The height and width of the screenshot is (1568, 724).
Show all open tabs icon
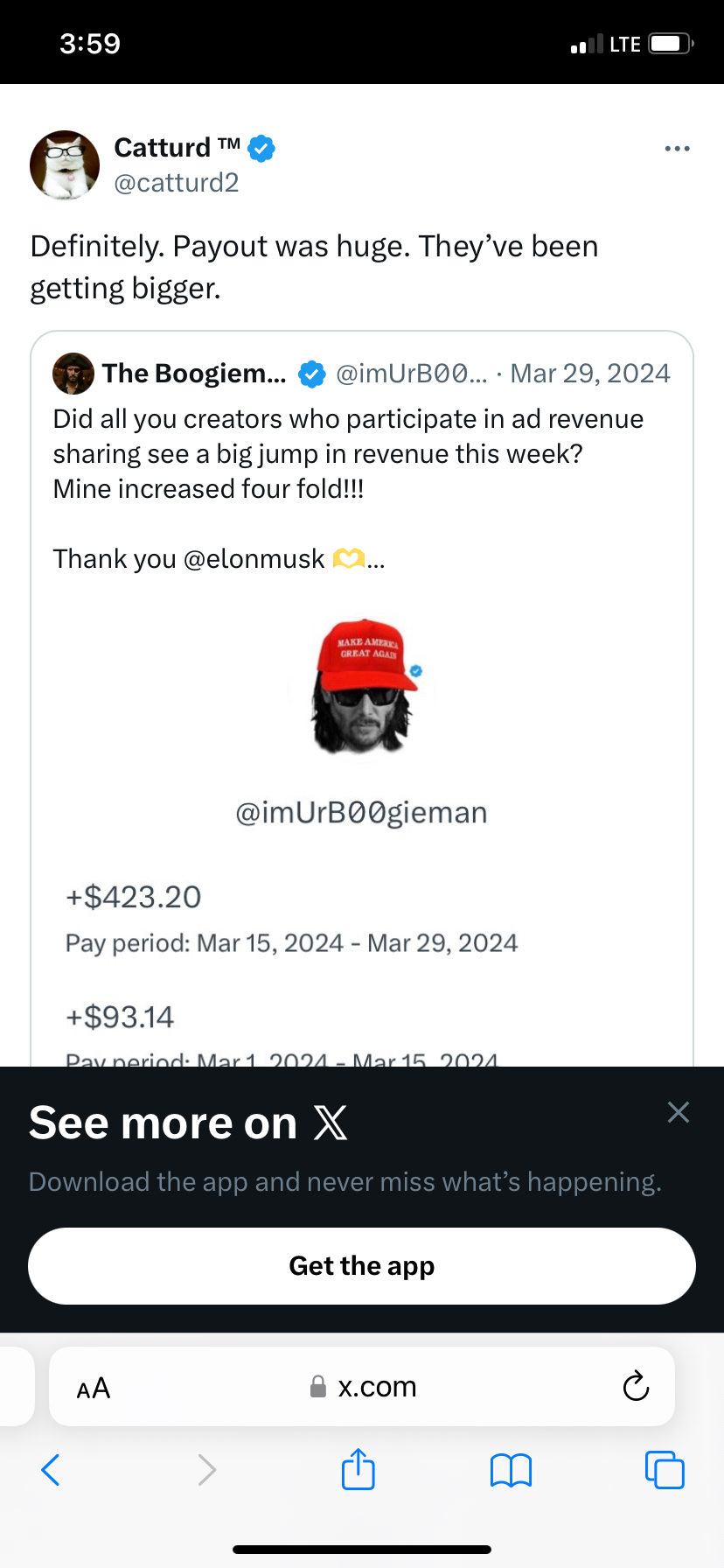[665, 1470]
